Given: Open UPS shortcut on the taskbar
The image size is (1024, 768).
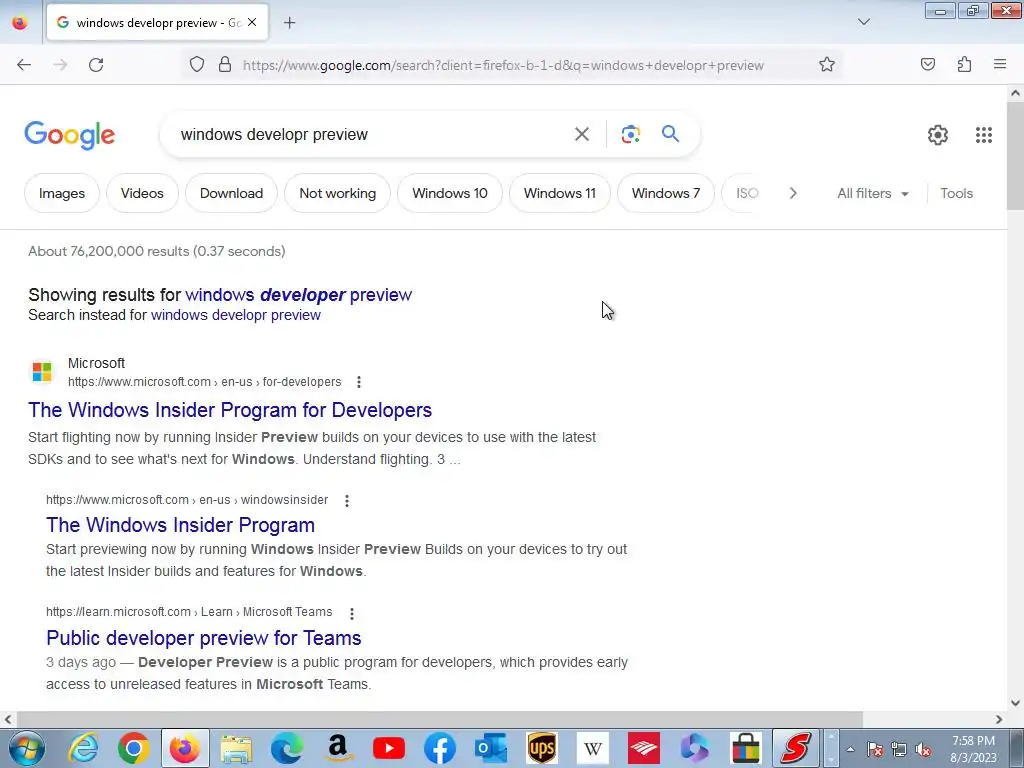Looking at the screenshot, I should pyautogui.click(x=541, y=748).
